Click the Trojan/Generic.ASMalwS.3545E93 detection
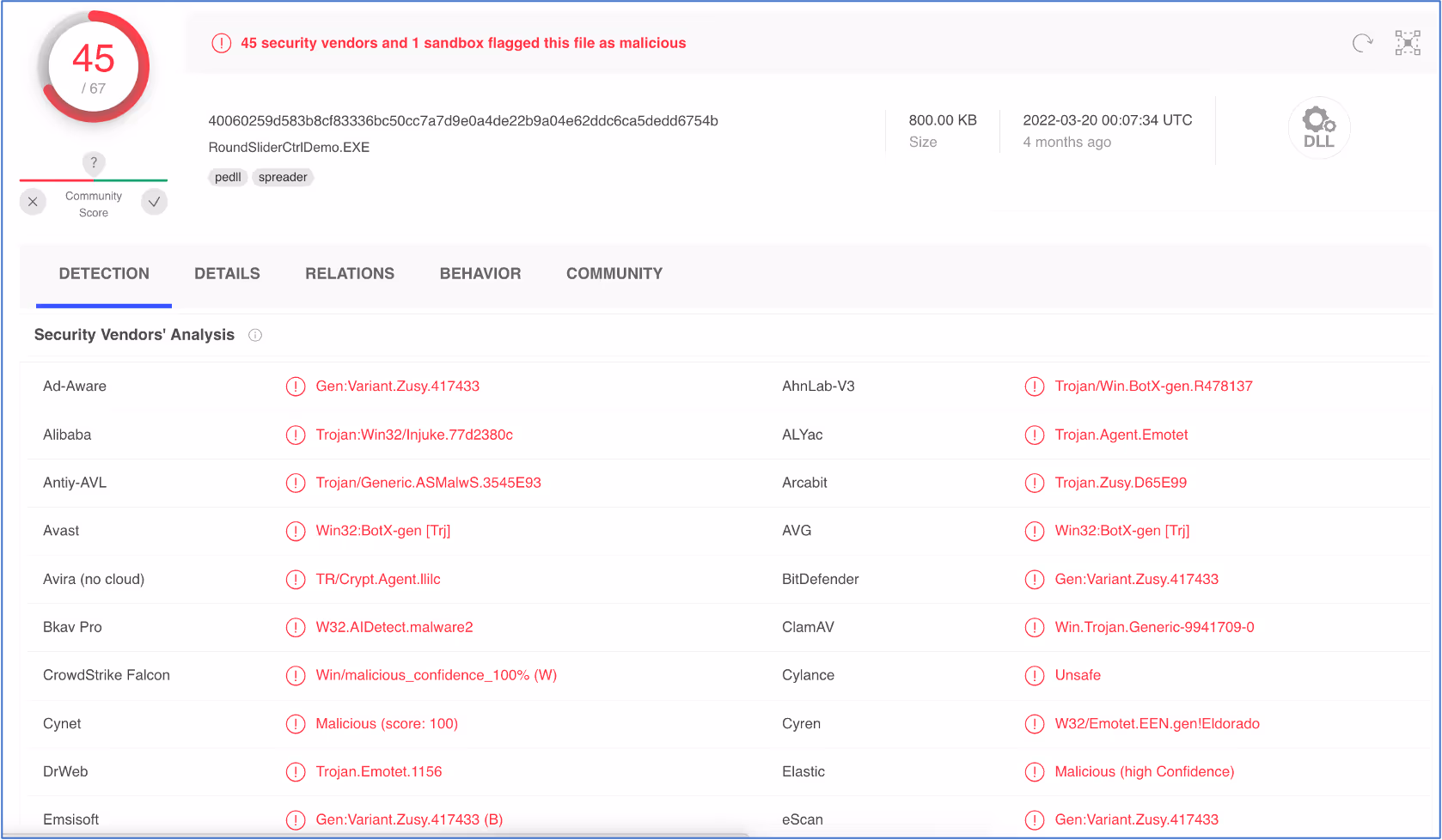Viewport: 1442px width, 840px height. click(429, 483)
